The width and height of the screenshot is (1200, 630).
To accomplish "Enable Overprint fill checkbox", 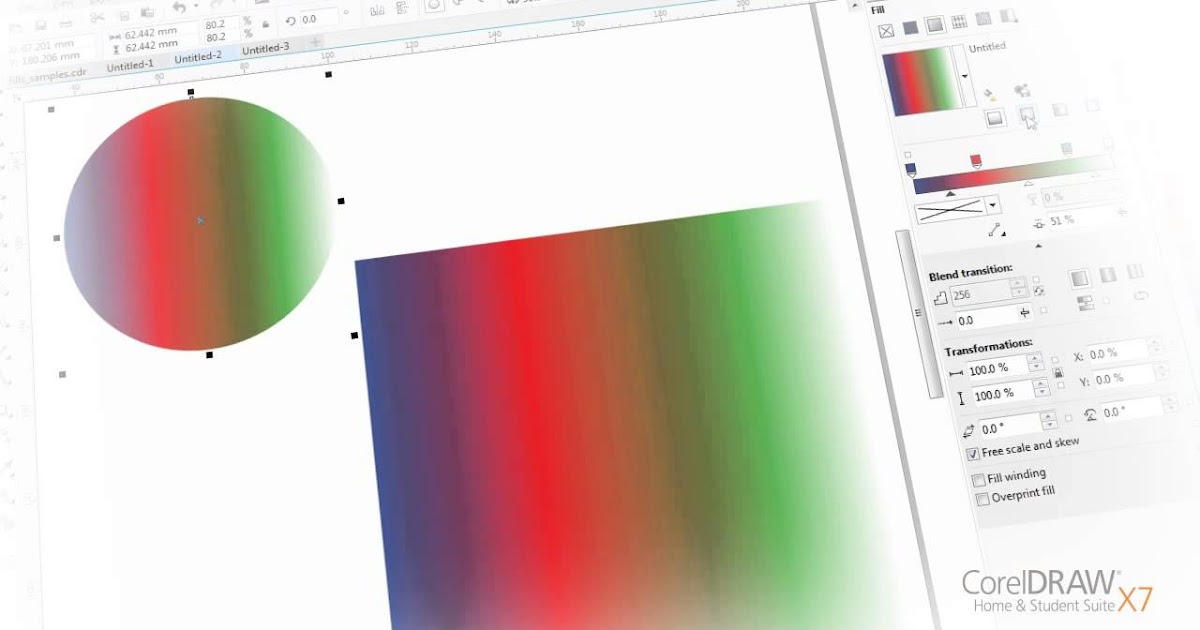I will pos(983,498).
